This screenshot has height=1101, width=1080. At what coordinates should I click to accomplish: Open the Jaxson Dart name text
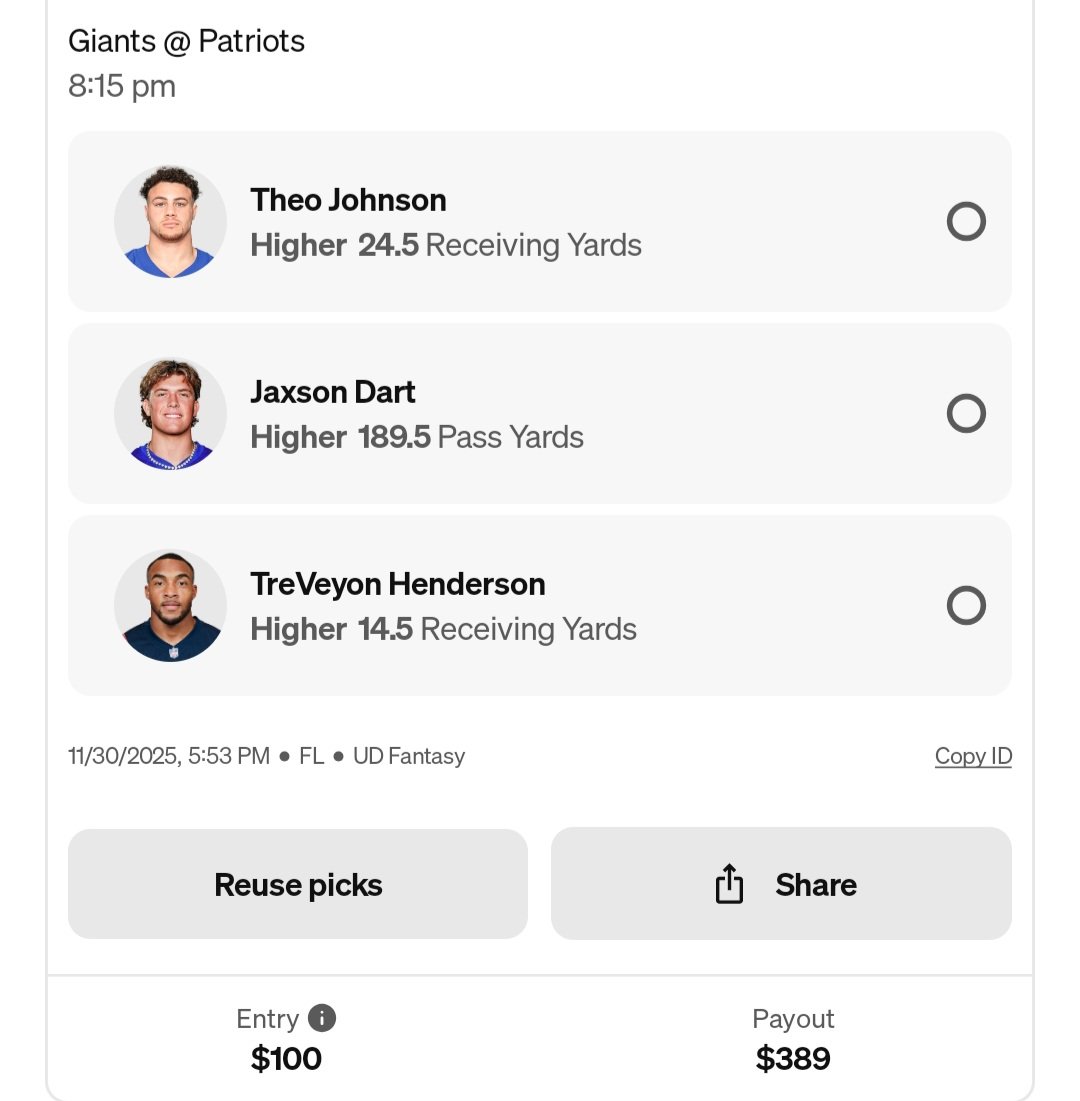pos(333,392)
